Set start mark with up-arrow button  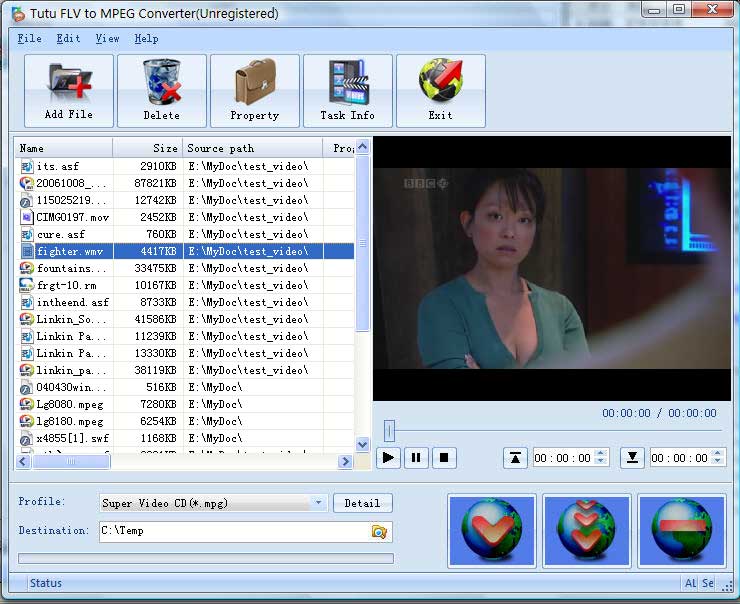515,458
